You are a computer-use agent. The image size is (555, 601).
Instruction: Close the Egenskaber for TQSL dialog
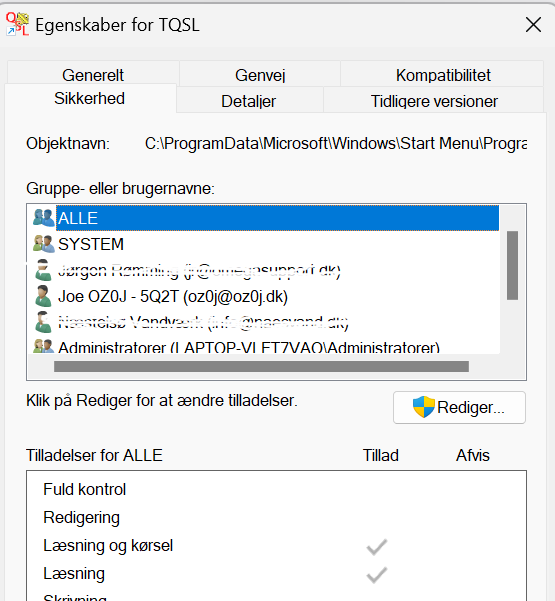533,25
